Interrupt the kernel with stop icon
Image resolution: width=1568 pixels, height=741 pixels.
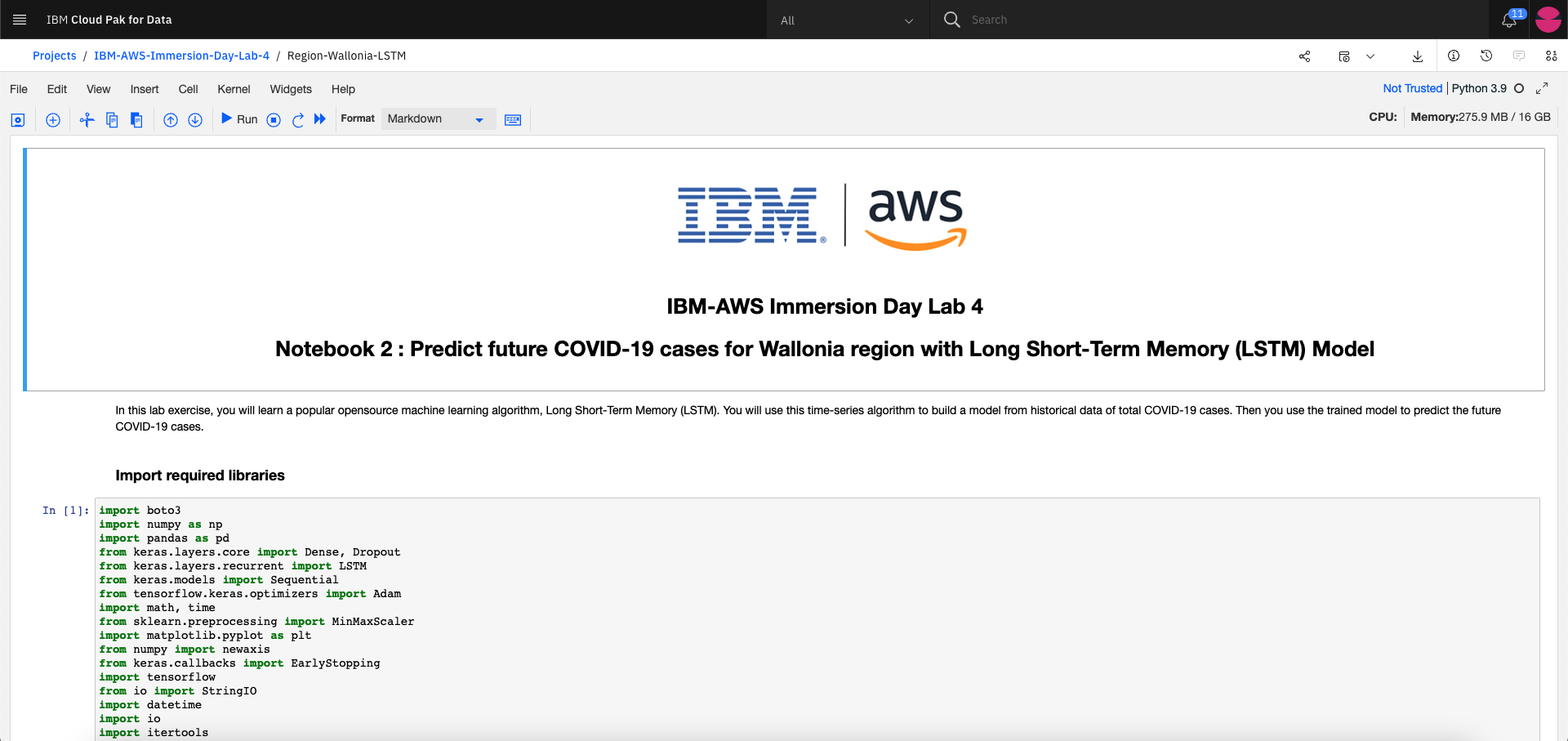274,120
